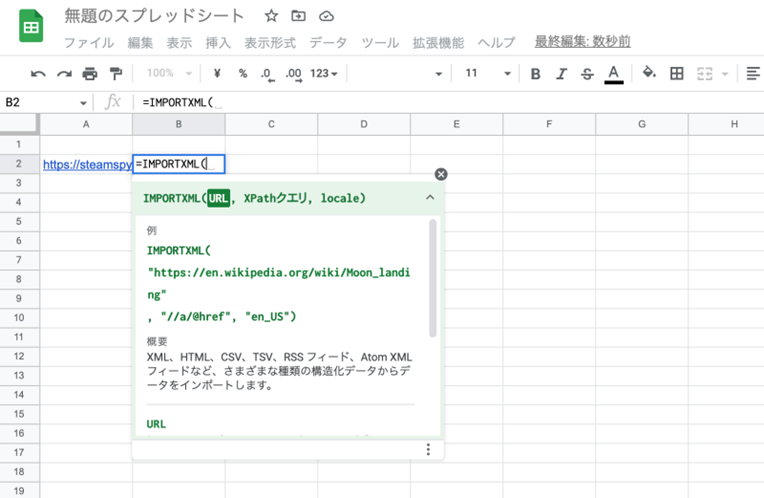Open the fill color picker

tap(649, 73)
